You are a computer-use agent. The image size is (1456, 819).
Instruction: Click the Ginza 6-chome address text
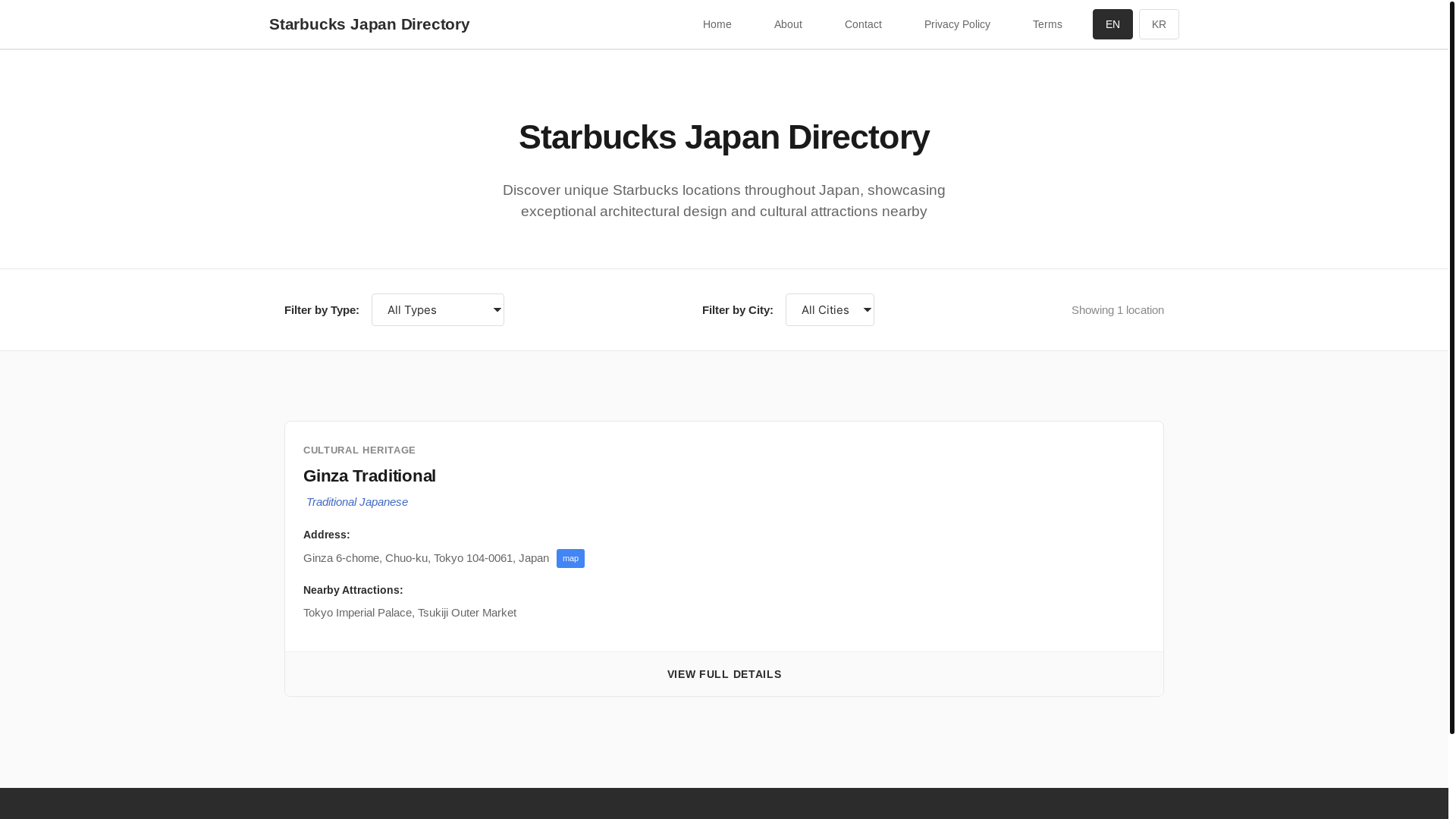coord(426,557)
